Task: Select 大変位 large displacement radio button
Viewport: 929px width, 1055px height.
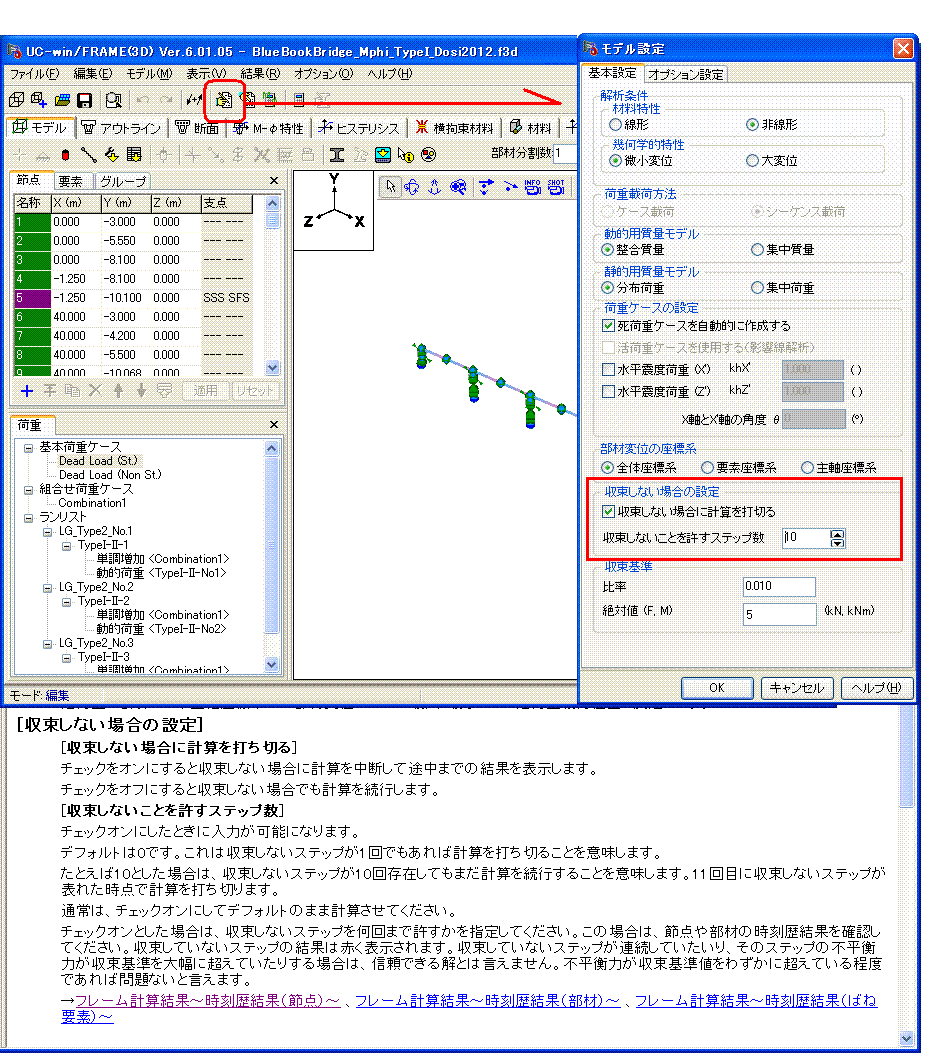Action: pos(752,161)
